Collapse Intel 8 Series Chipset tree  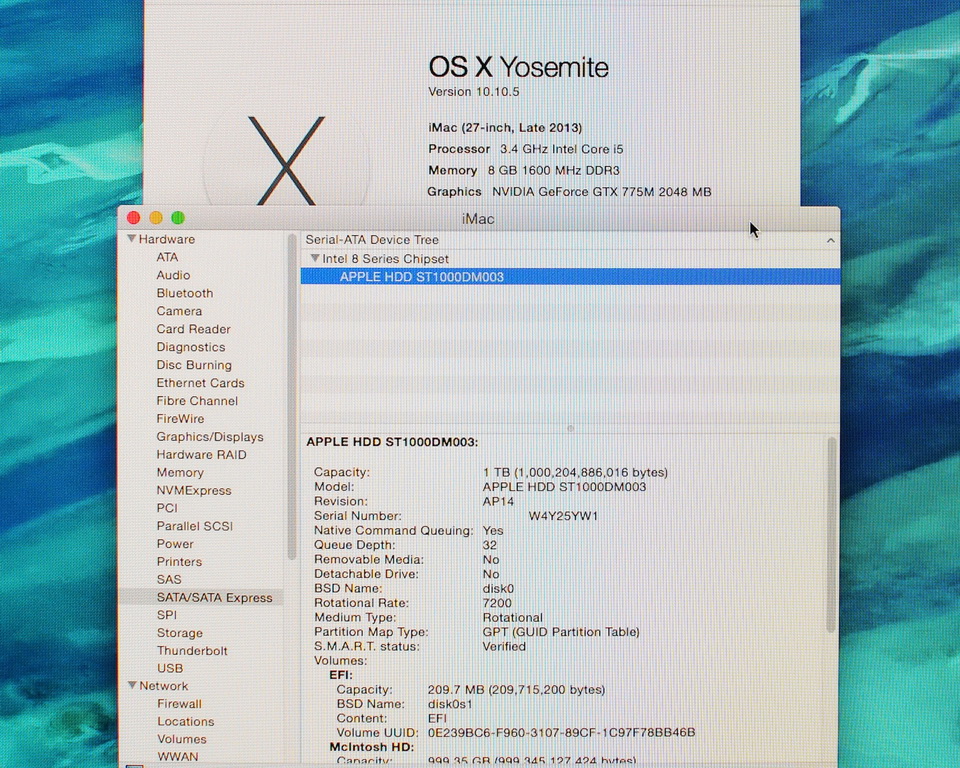(315, 258)
